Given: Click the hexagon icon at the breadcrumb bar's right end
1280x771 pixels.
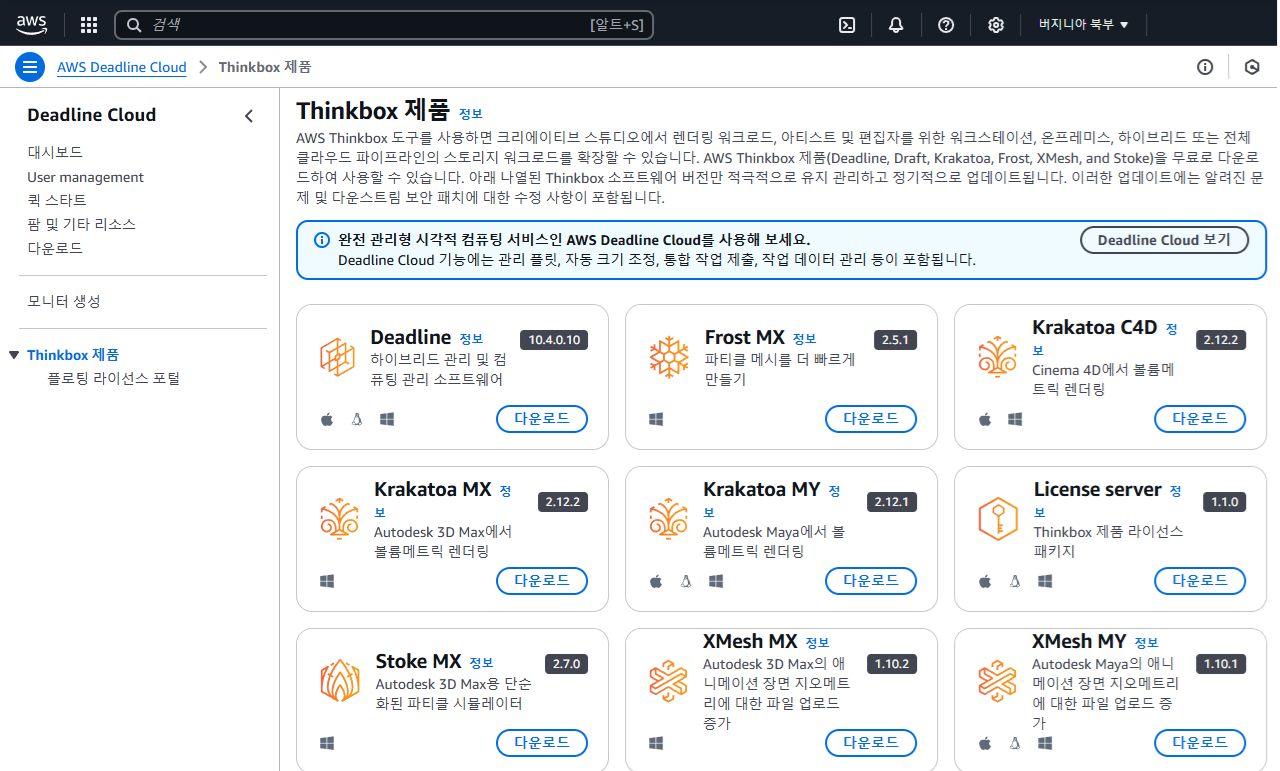Looking at the screenshot, I should pyautogui.click(x=1251, y=67).
